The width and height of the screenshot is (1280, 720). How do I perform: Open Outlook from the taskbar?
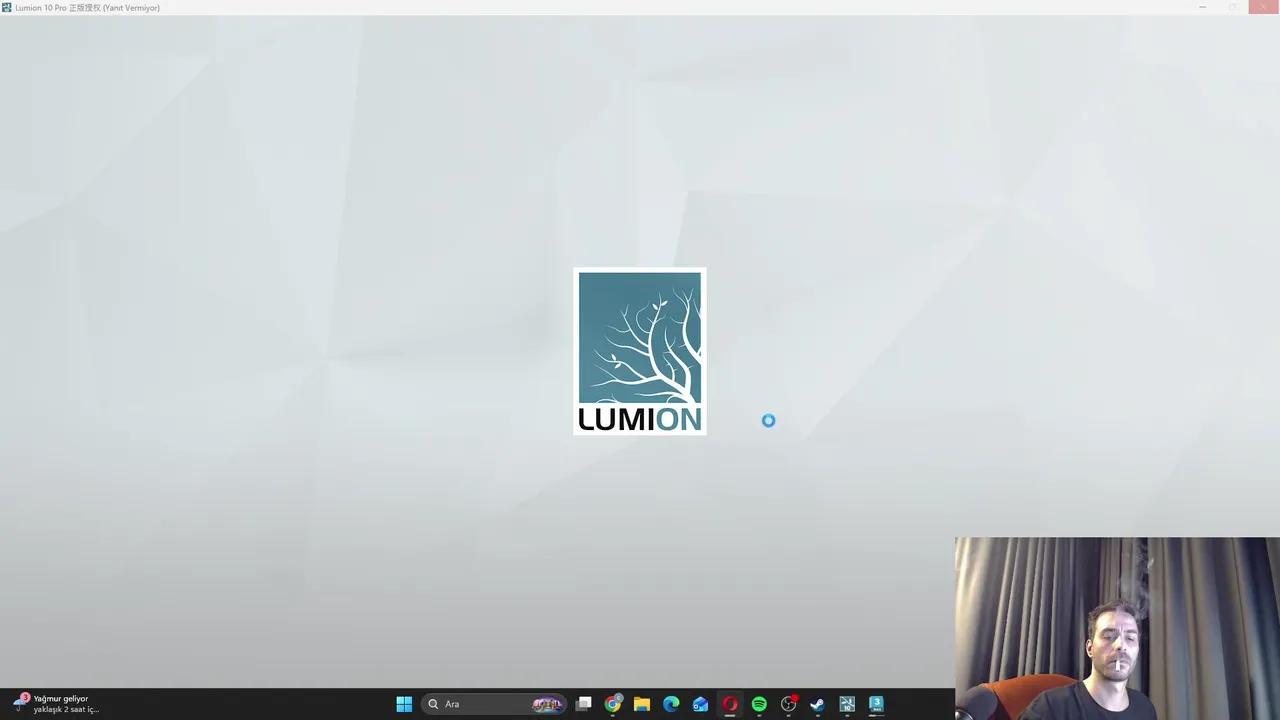700,704
